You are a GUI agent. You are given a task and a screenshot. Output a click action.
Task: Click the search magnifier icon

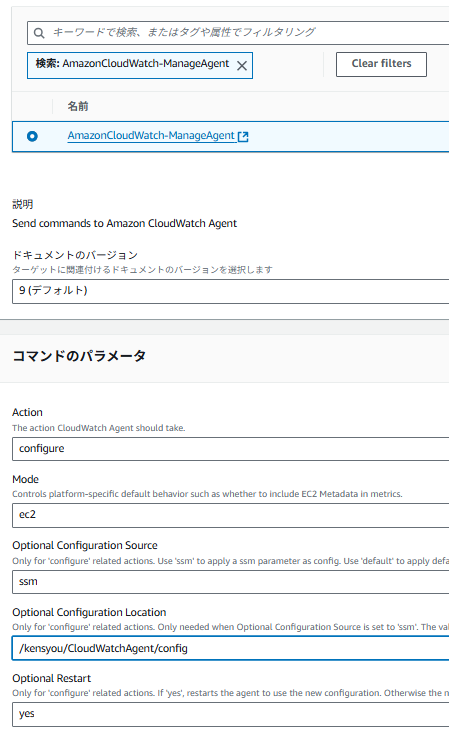point(39,33)
